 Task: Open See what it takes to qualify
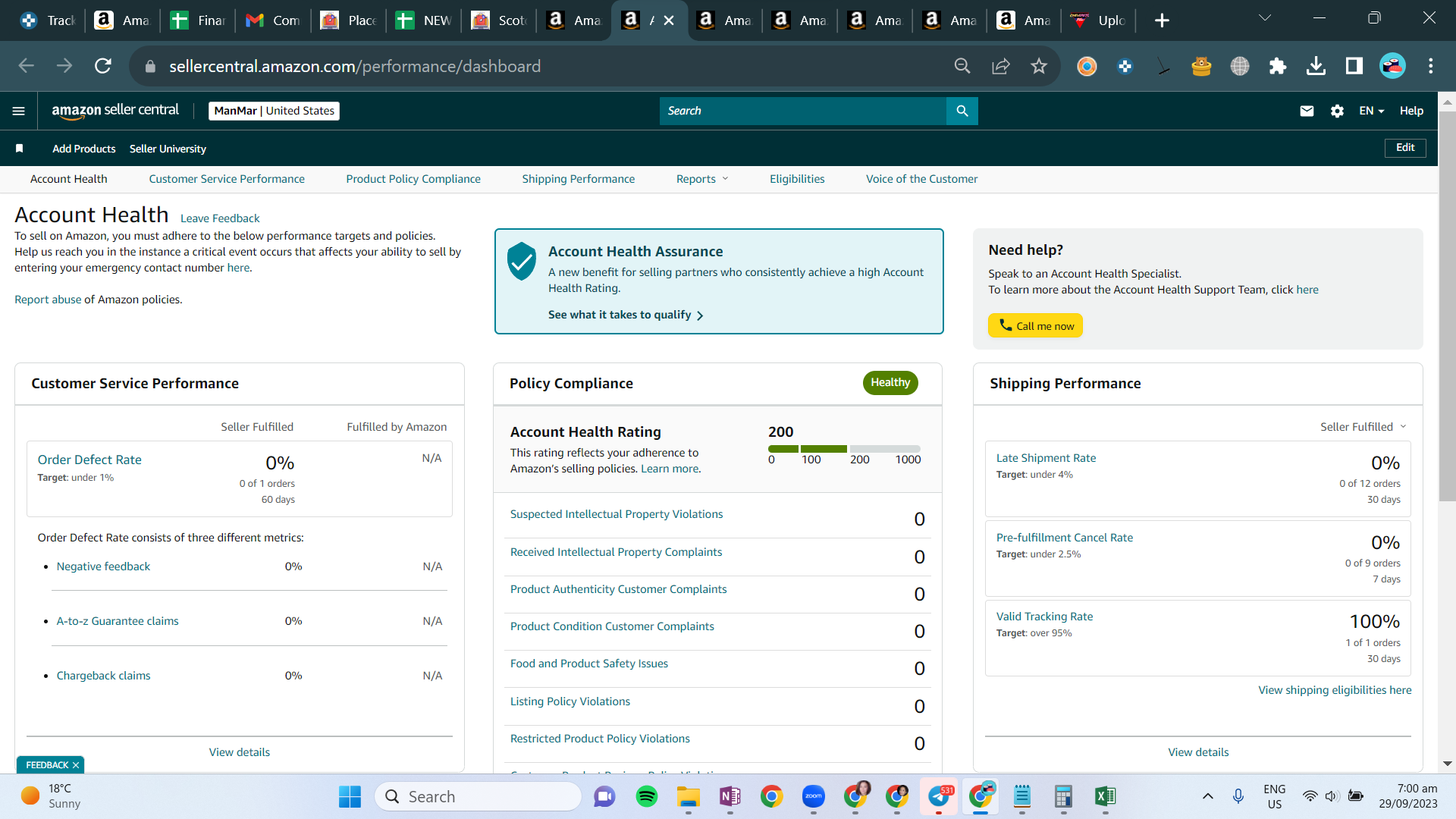[x=626, y=315]
